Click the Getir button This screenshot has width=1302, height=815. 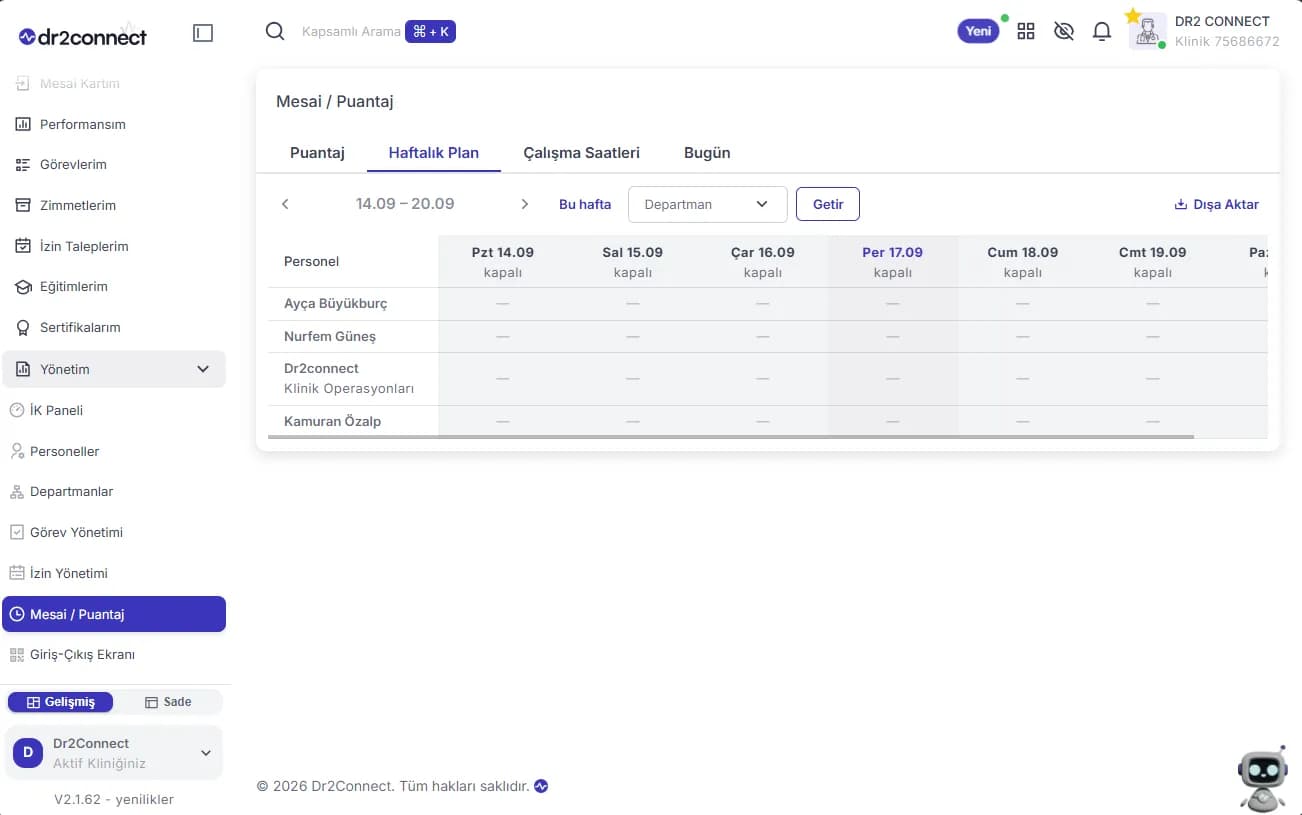[828, 204]
